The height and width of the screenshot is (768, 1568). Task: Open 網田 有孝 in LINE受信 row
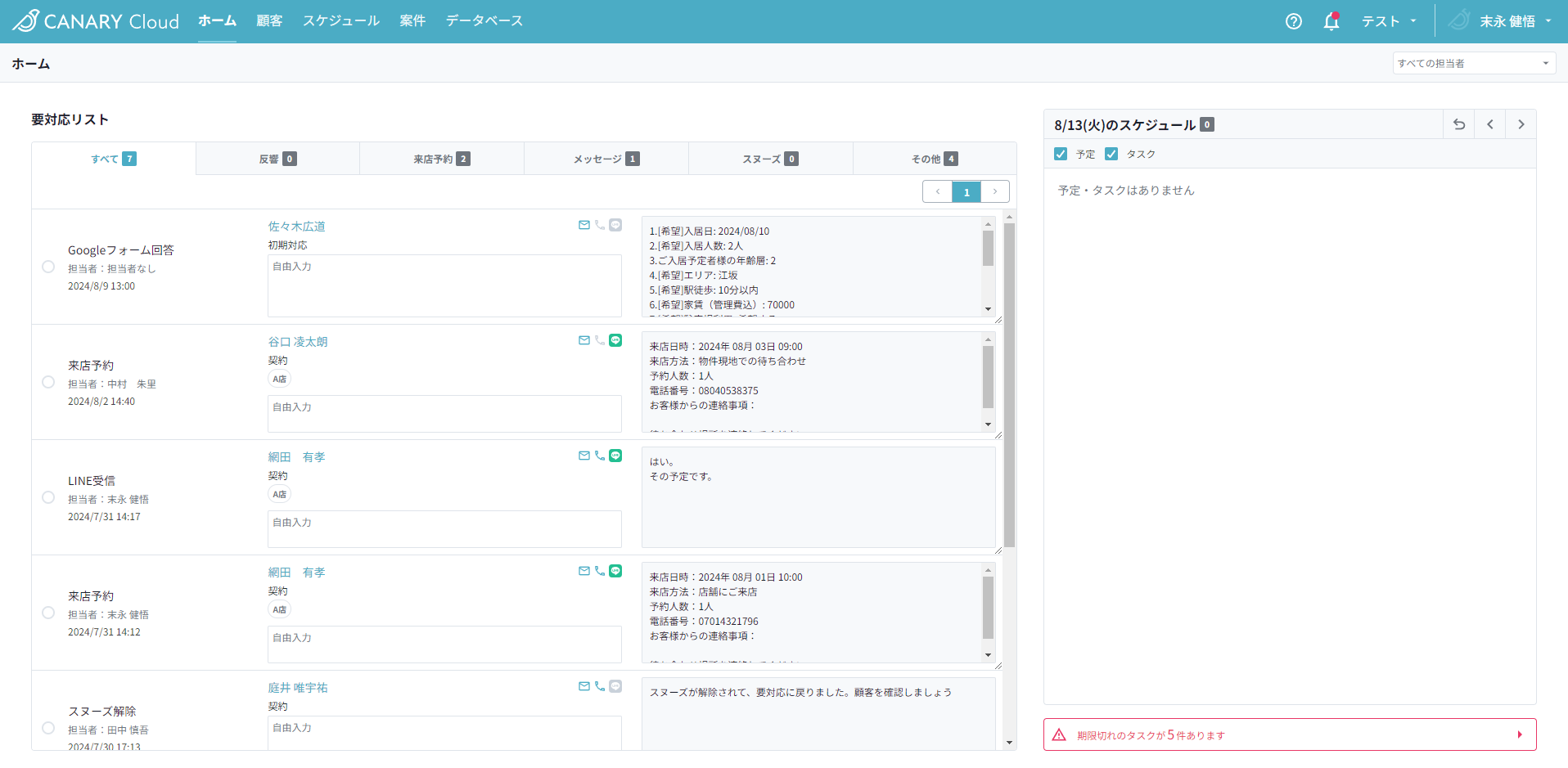tap(297, 456)
